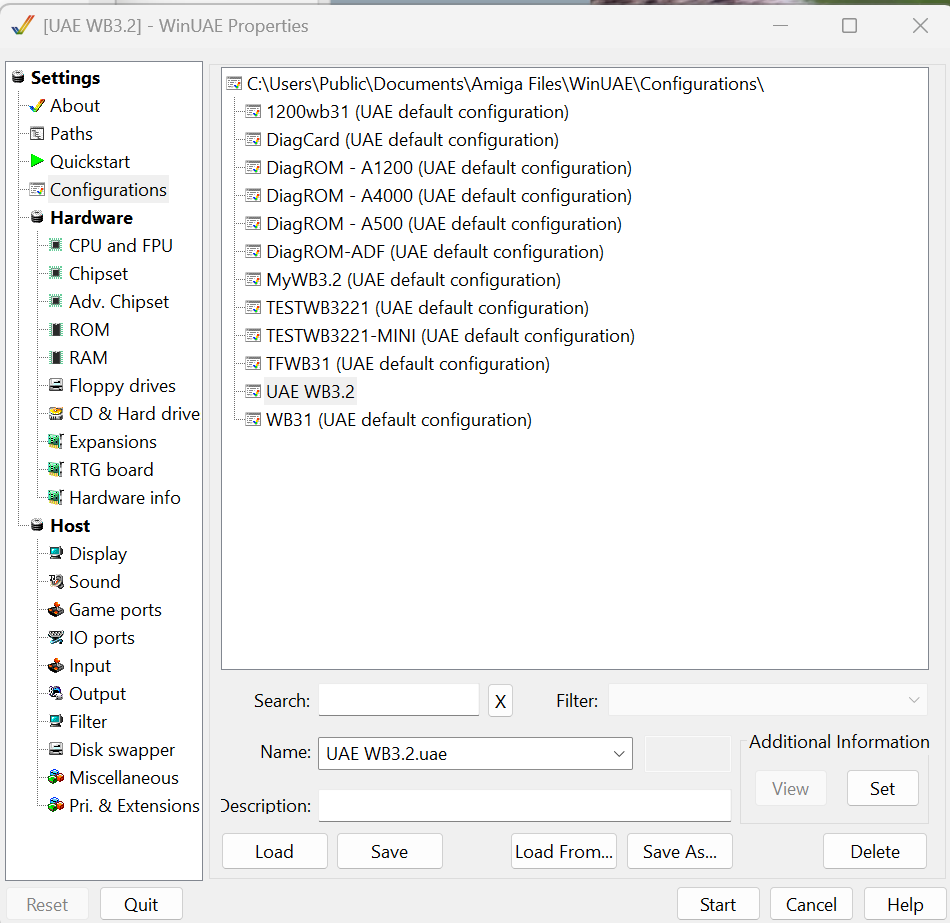Open the Filter dropdown list

(x=767, y=700)
